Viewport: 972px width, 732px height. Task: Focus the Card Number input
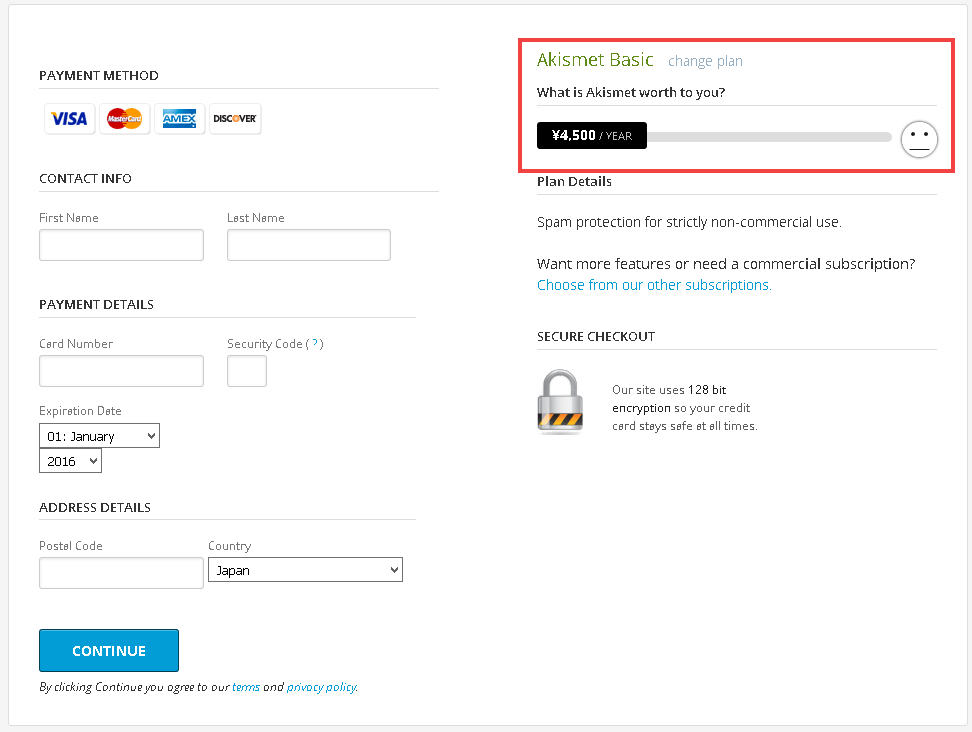[122, 371]
